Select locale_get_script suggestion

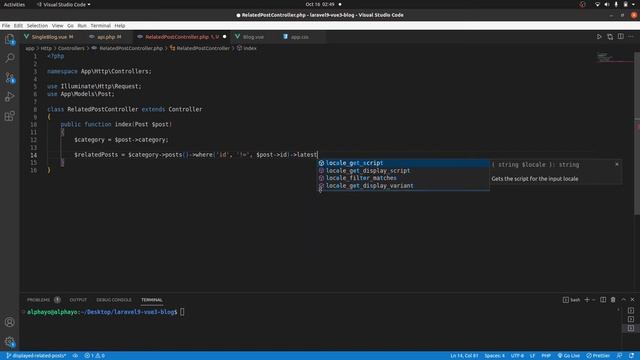[x=403, y=163]
